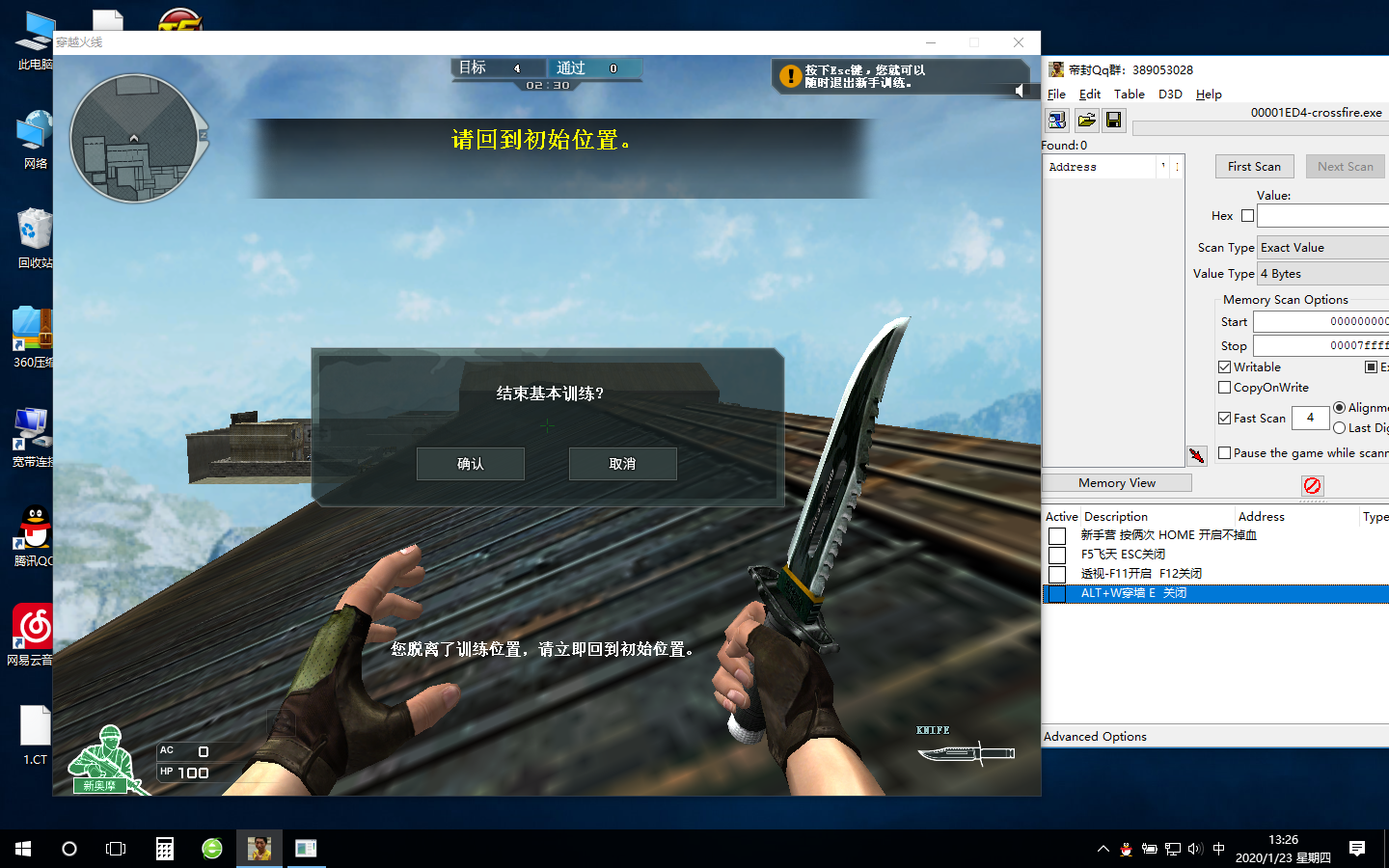Viewport: 1389px width, 868px height.
Task: Click the save floppy disk icon
Action: (x=1114, y=120)
